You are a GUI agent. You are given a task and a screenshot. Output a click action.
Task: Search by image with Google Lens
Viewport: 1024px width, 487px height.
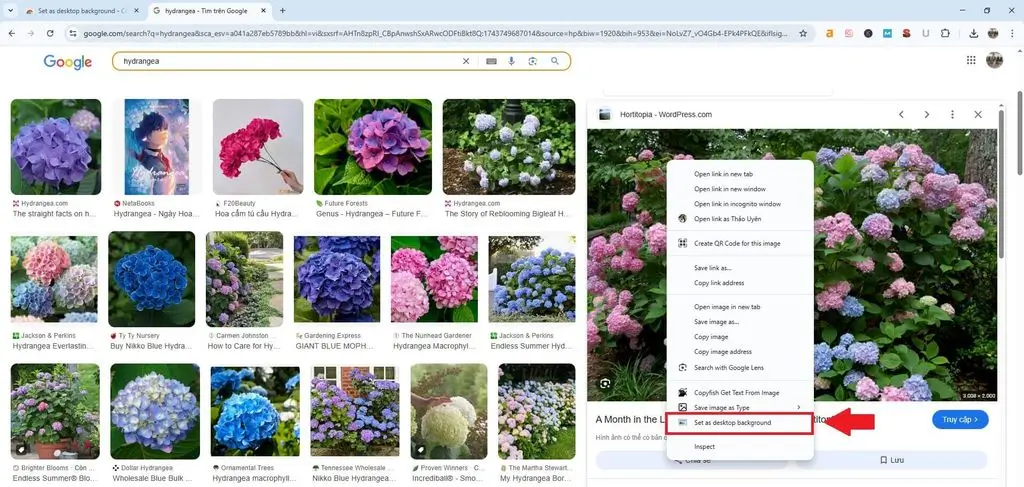point(533,61)
